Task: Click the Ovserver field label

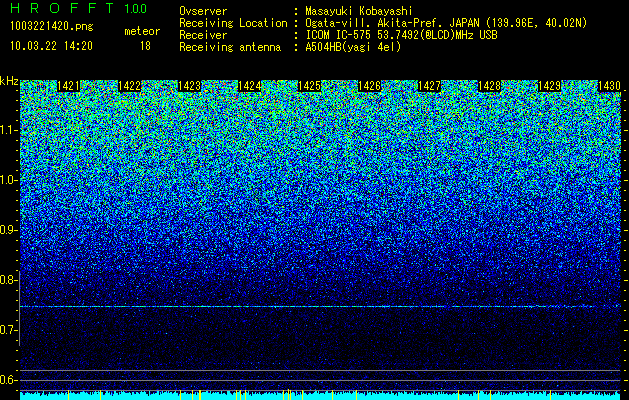Action: pos(203,11)
